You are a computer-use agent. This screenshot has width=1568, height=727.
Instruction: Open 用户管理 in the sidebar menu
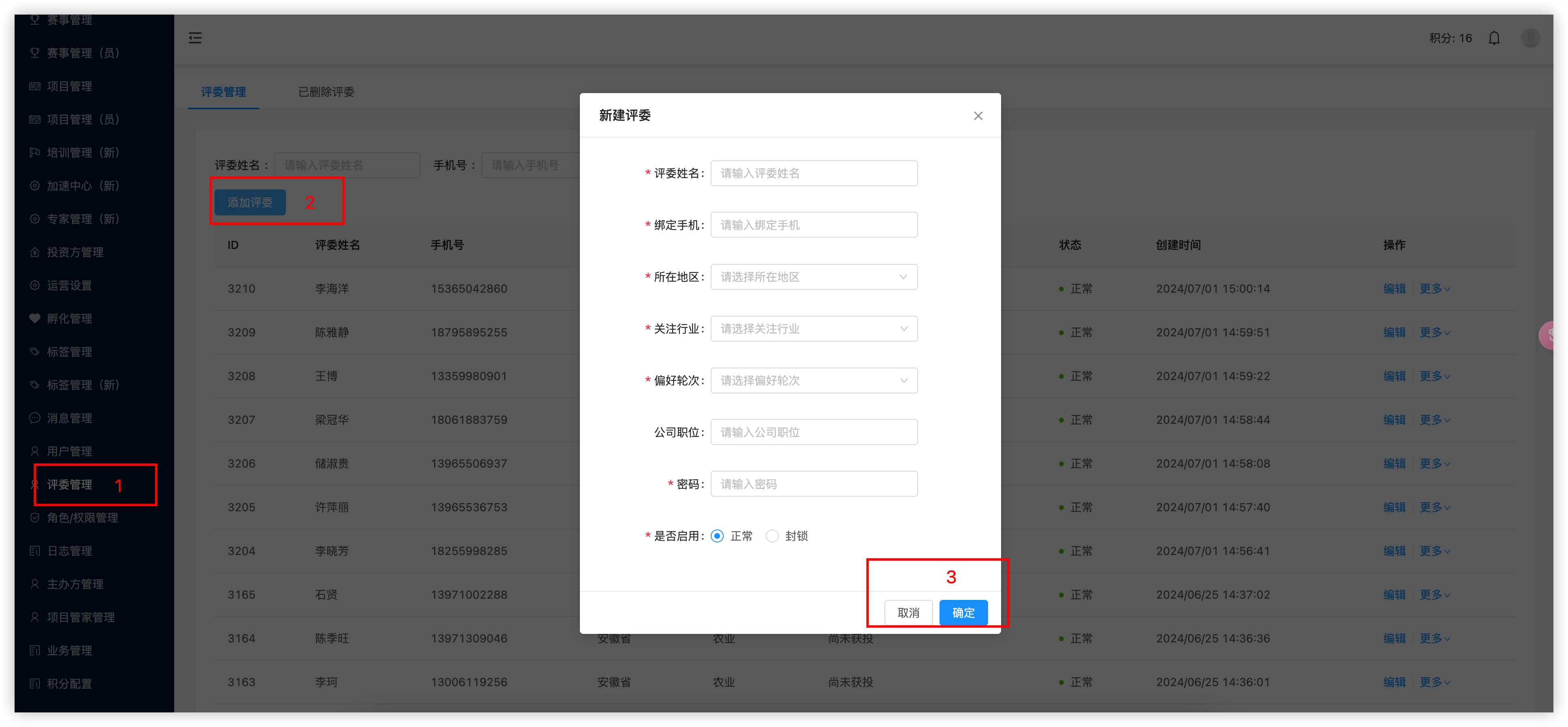(x=69, y=451)
